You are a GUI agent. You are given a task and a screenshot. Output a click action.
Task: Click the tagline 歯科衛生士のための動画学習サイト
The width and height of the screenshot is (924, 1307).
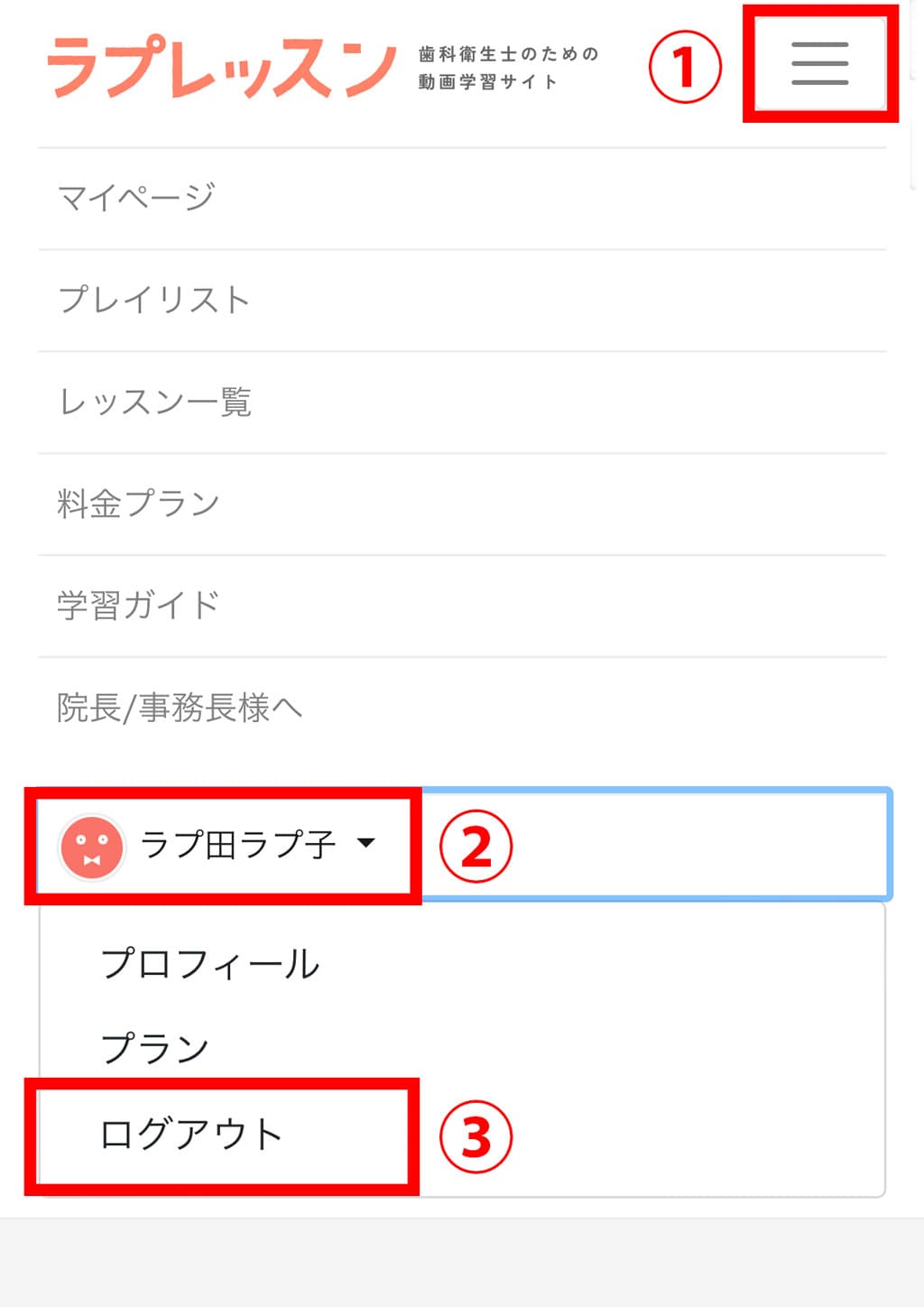click(508, 68)
